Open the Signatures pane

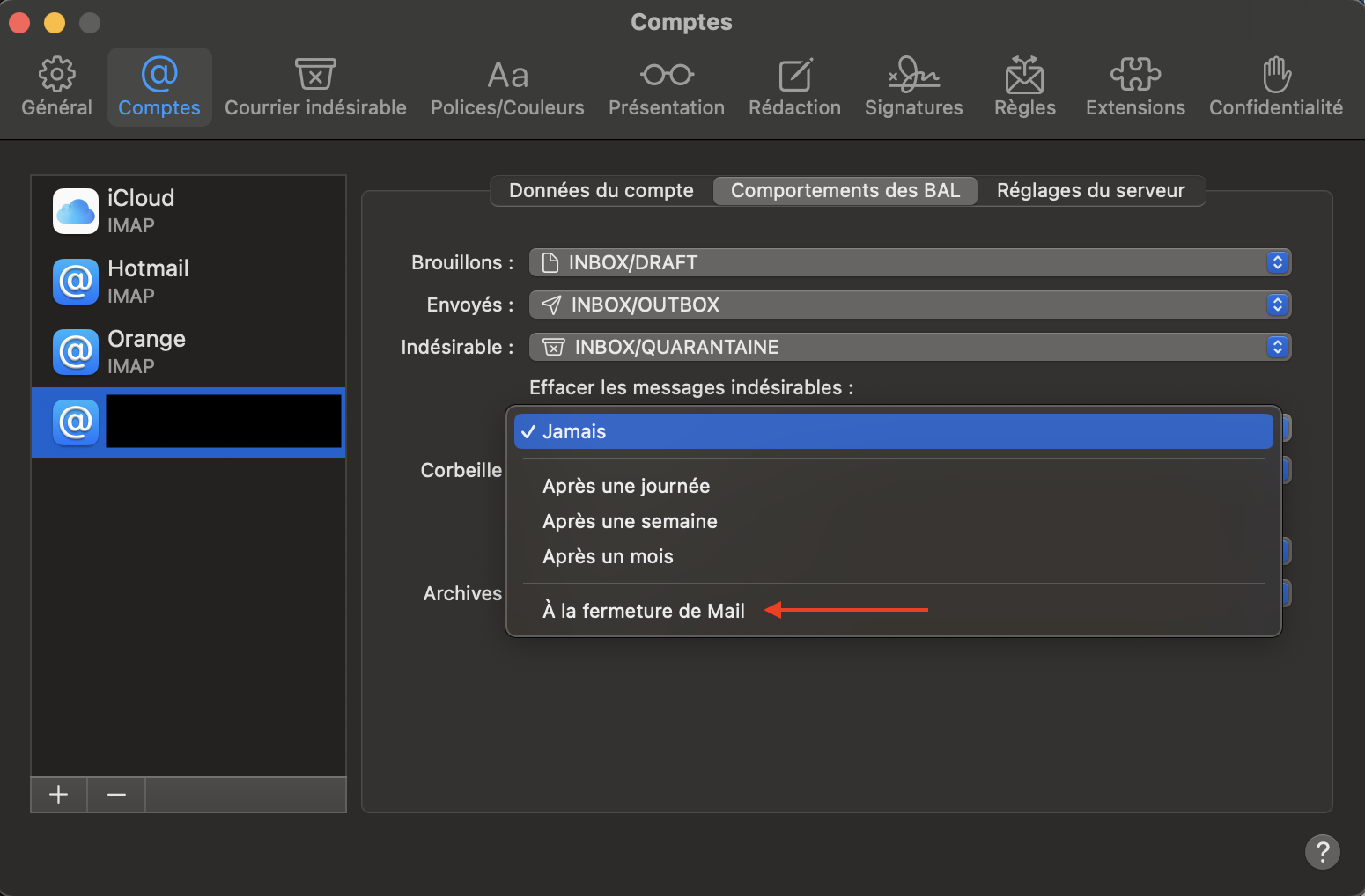pyautogui.click(x=913, y=87)
